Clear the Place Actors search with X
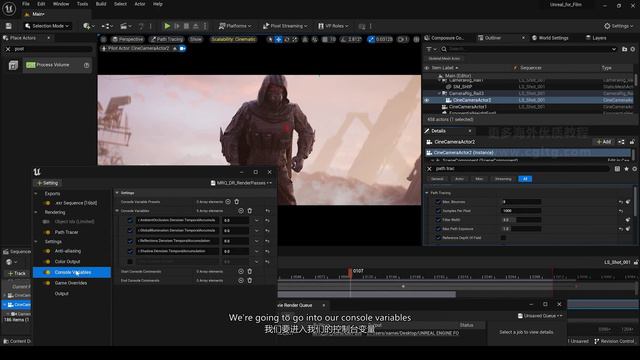 click(8, 49)
